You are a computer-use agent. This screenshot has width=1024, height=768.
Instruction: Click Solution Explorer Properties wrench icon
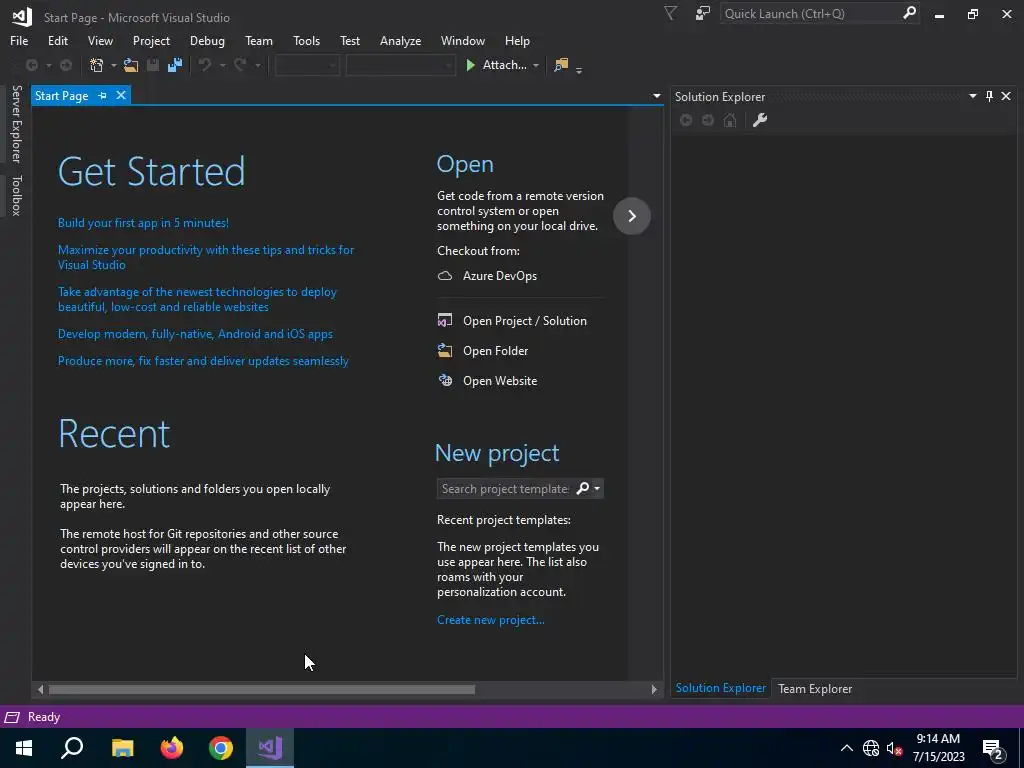(760, 120)
